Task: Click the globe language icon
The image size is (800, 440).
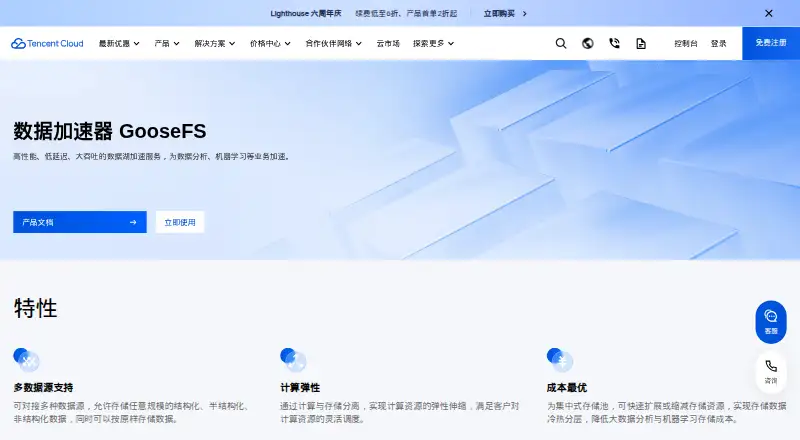Action: [588, 43]
